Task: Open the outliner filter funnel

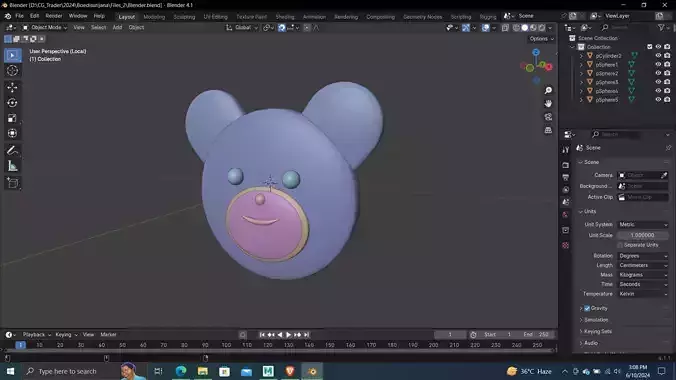Action: (662, 28)
